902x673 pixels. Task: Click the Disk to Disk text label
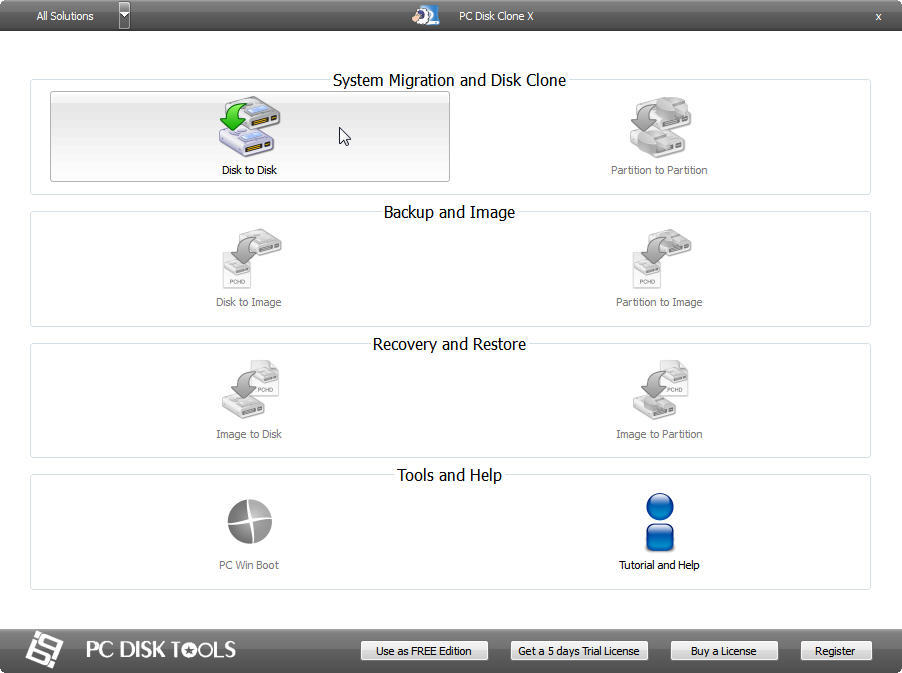pos(249,170)
